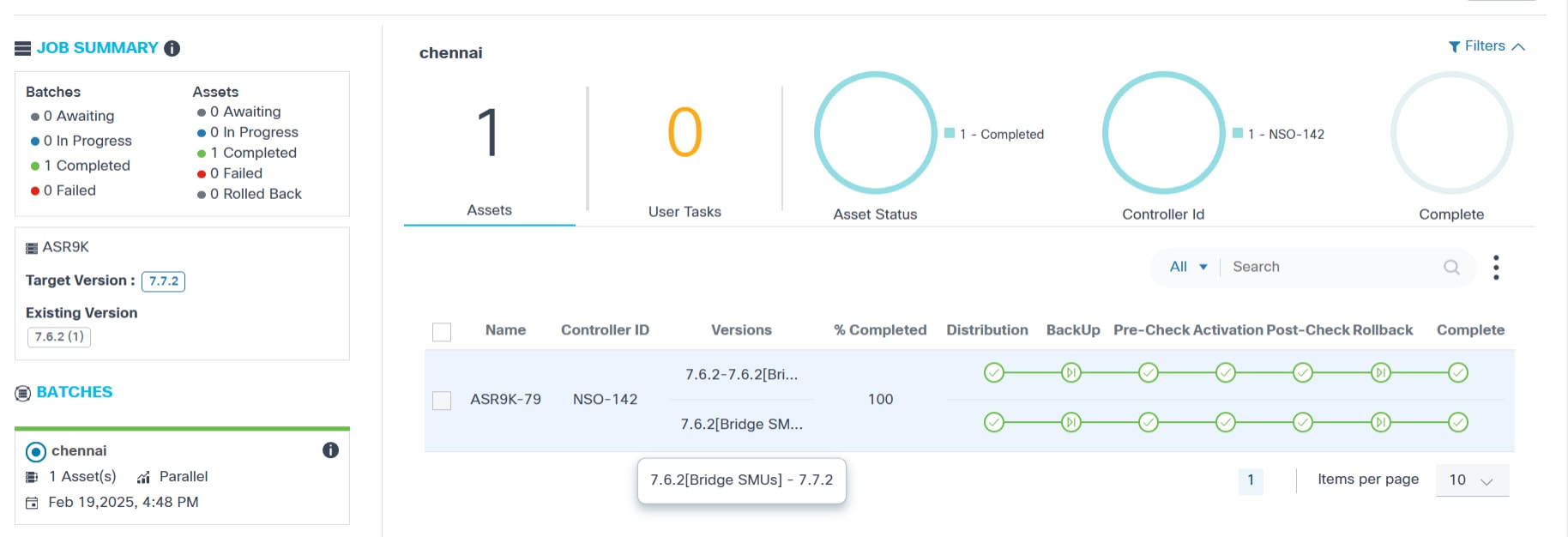
Task: Switch to the User Tasks tab
Action: 684,212
